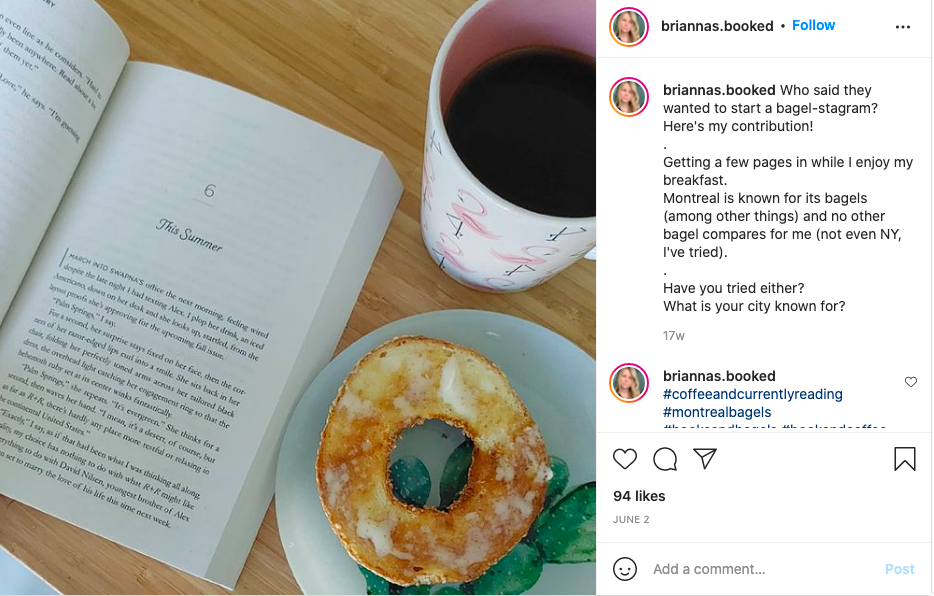
Task: Follow the briannas.booked account
Action: pos(813,26)
